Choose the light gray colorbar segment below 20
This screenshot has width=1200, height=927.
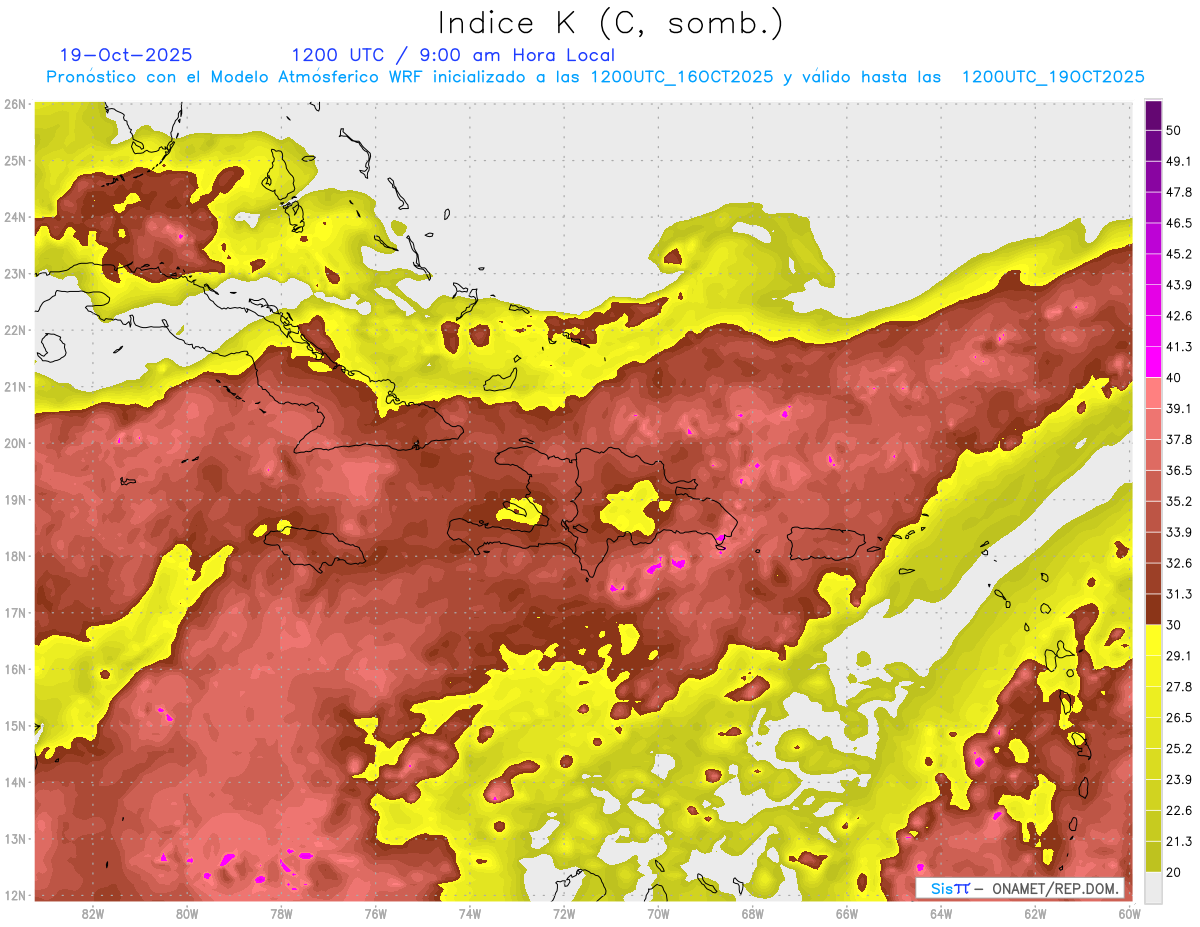point(1153,887)
